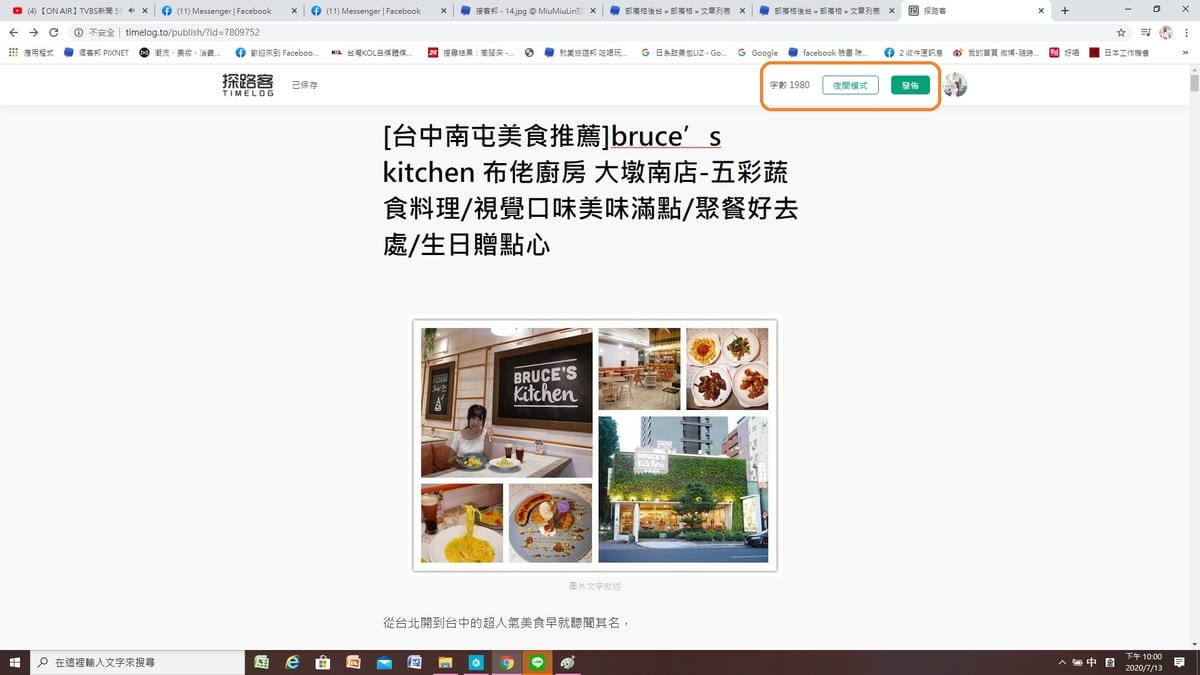Expand hidden system tray icons
The height and width of the screenshot is (675, 1200).
click(1062, 662)
